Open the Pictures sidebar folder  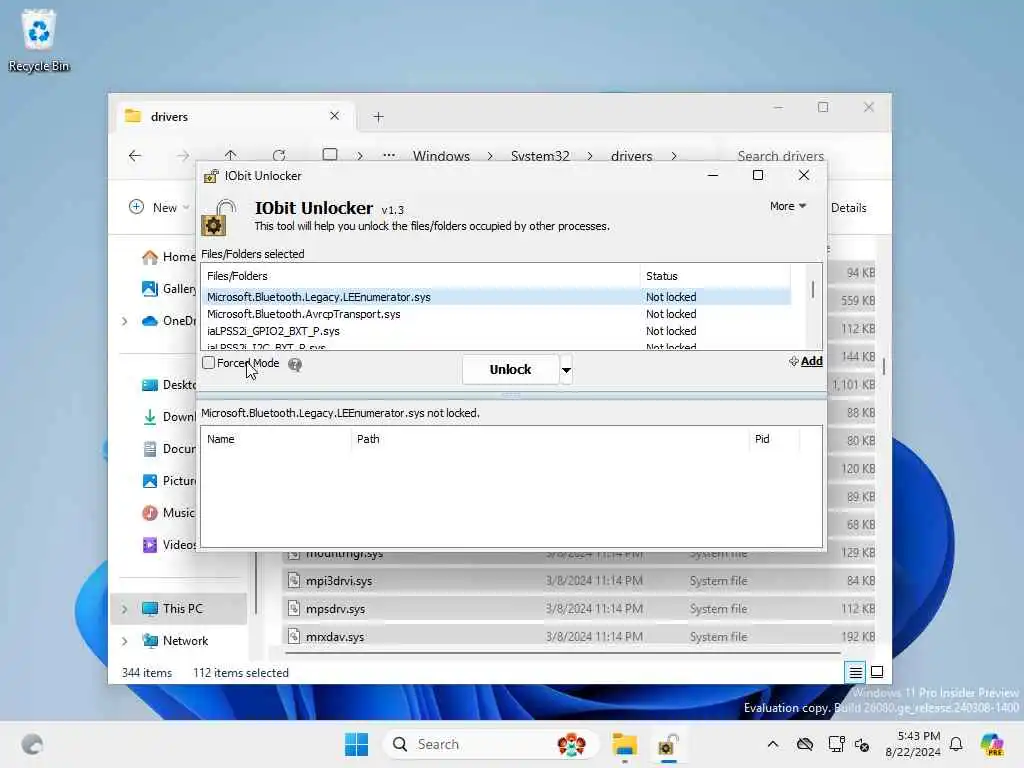click(168, 481)
